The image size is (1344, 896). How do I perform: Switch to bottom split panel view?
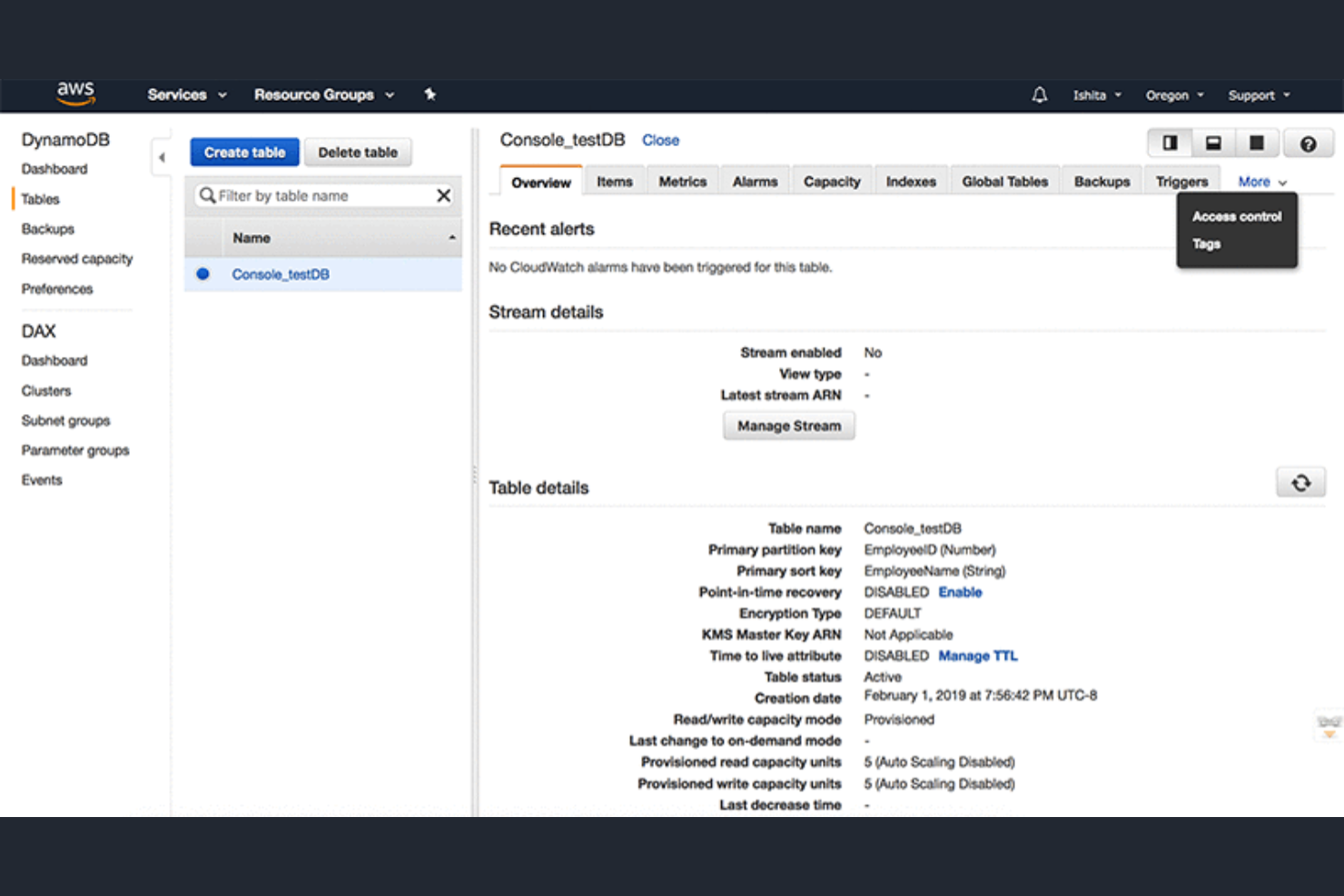pos(1213,143)
